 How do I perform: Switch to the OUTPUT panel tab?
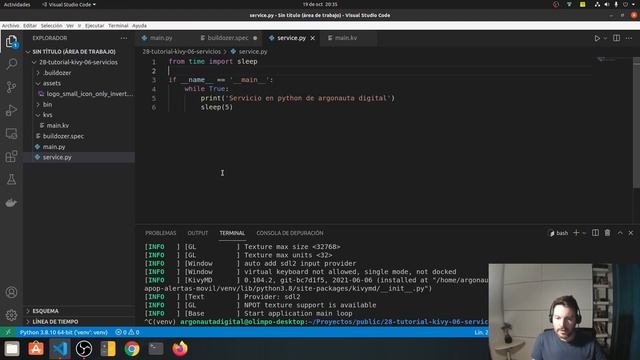[198, 233]
